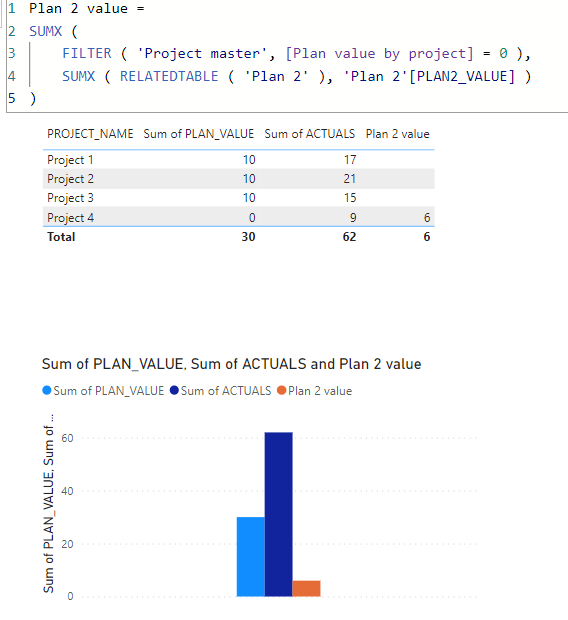This screenshot has width=568, height=620.
Task: Click the Sum of ACTUALS legend label
Action: pos(226,391)
